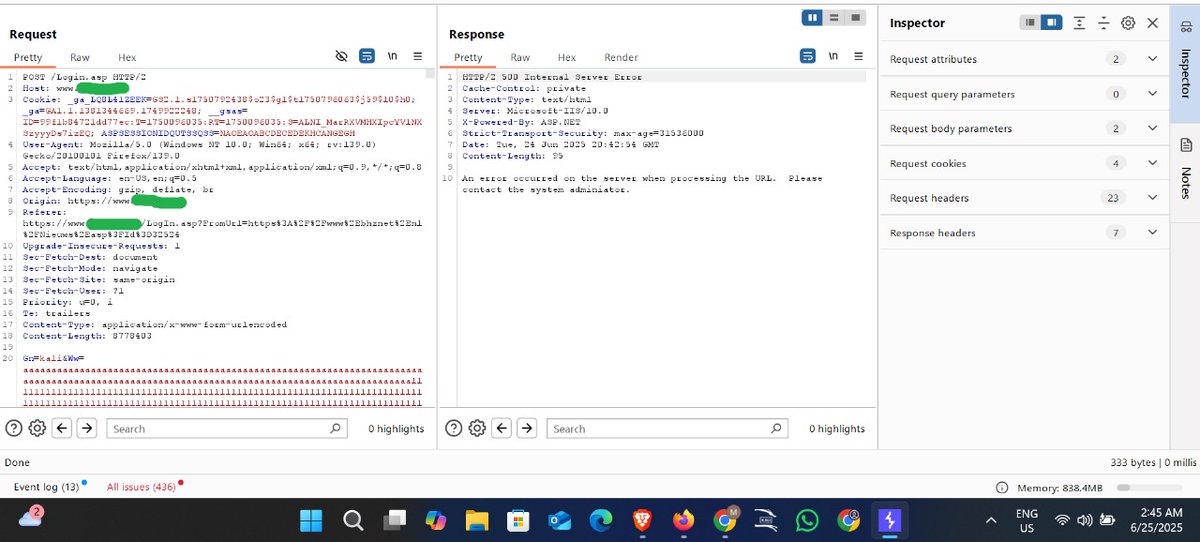Open the Response panel hamburger menu
Viewport: 1200px width, 542px height.
pyautogui.click(x=858, y=57)
